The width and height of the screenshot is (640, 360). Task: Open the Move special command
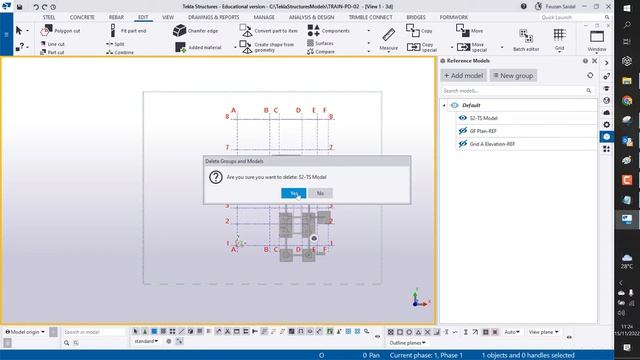(x=472, y=47)
